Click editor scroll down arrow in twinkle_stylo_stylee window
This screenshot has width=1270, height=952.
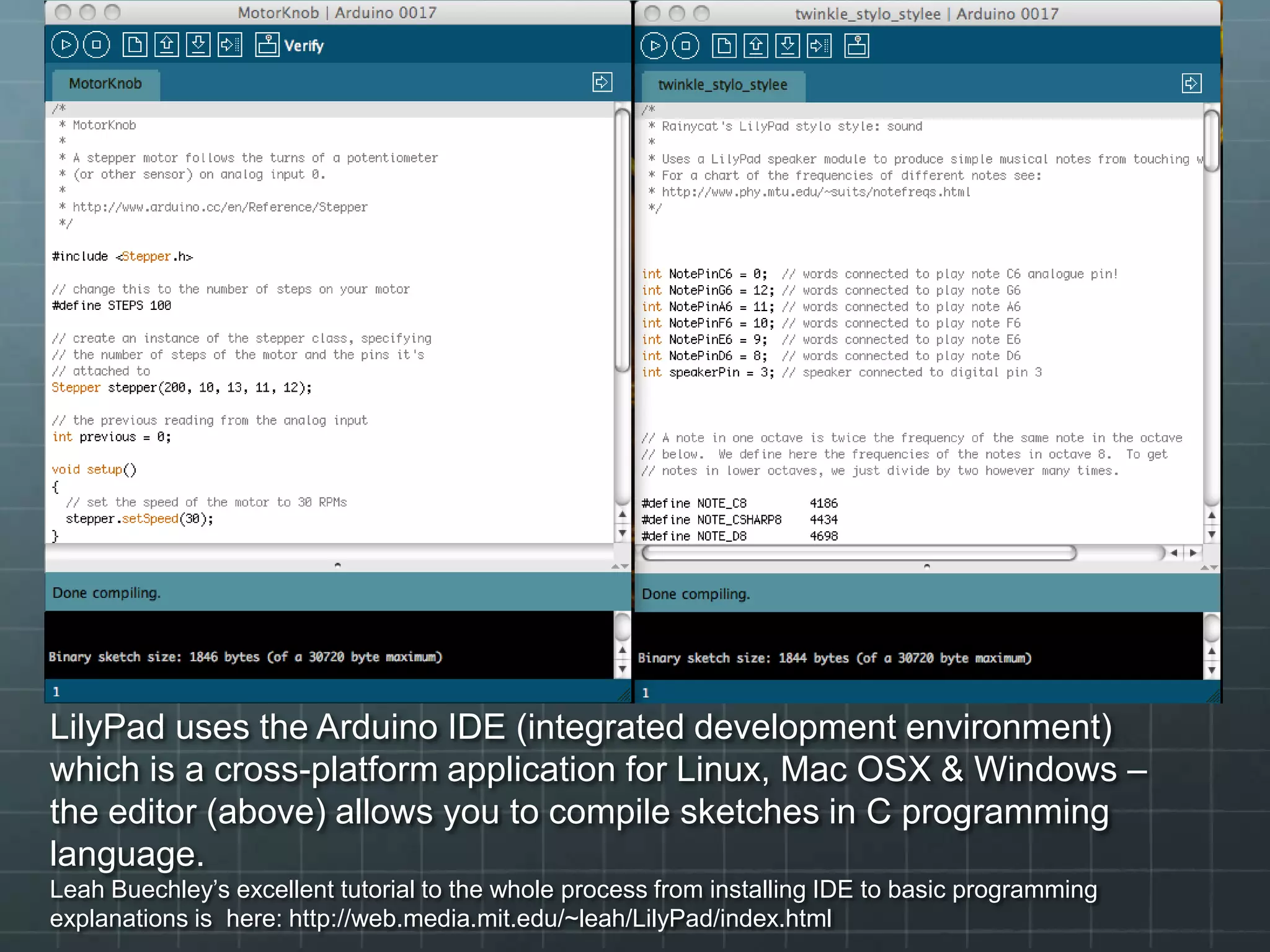(1211, 534)
